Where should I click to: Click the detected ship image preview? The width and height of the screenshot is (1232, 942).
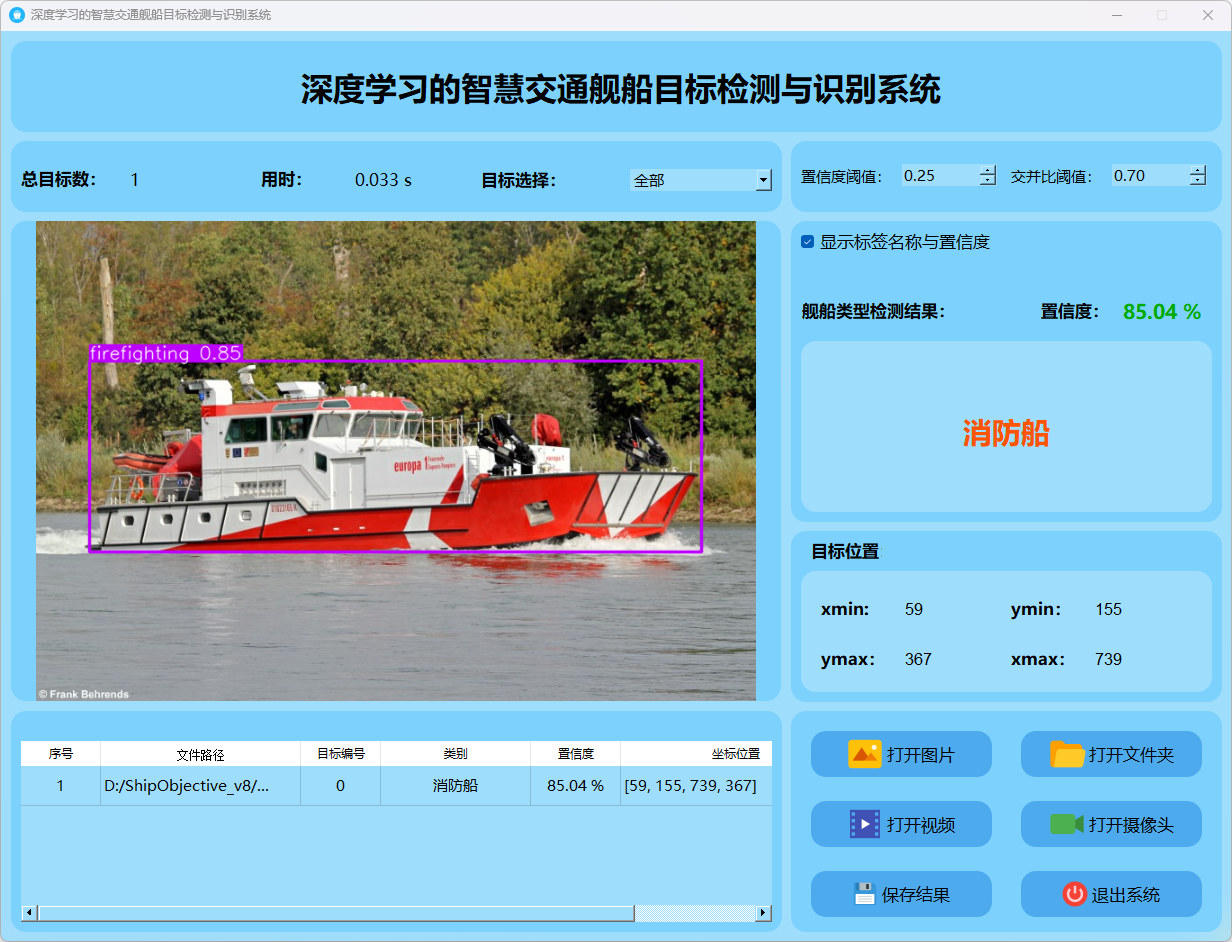coord(396,460)
